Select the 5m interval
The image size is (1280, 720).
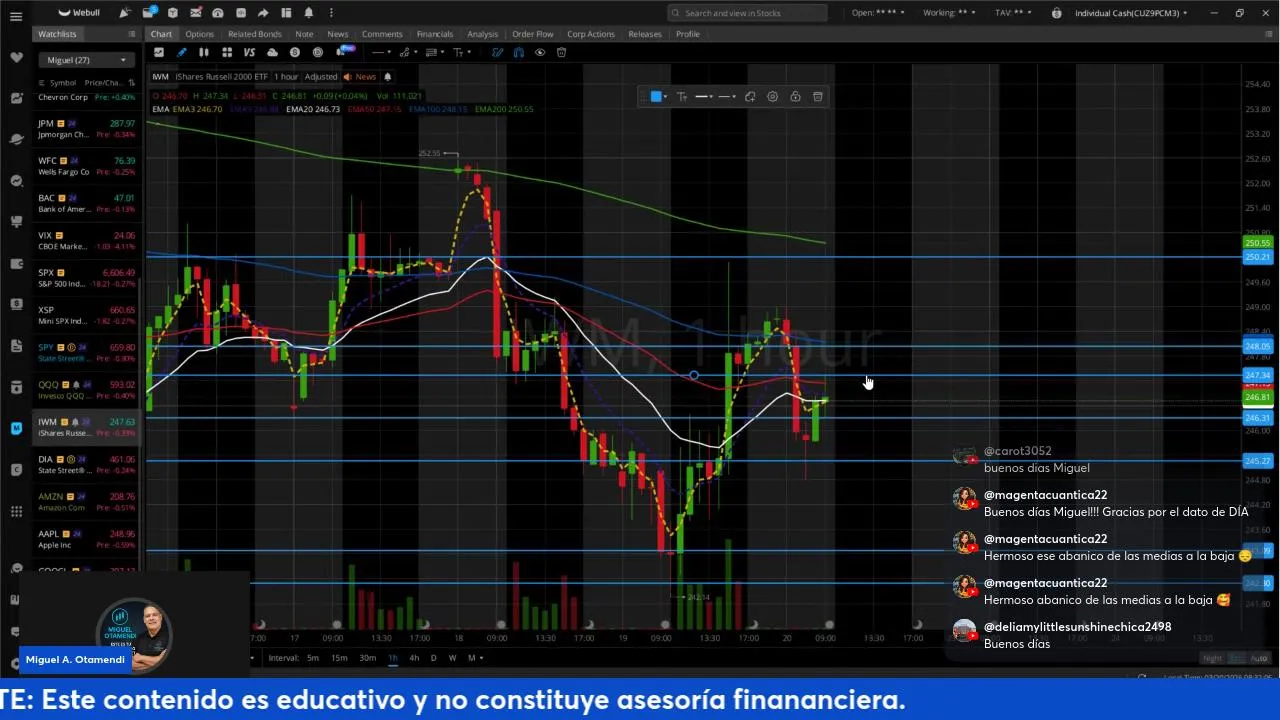coord(313,658)
